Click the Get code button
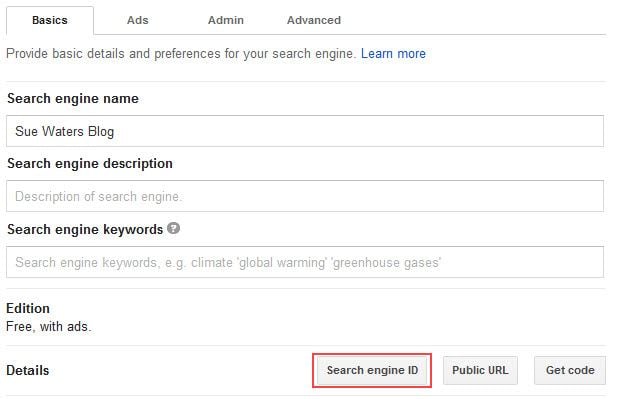This screenshot has height=399, width=617. tap(570, 370)
